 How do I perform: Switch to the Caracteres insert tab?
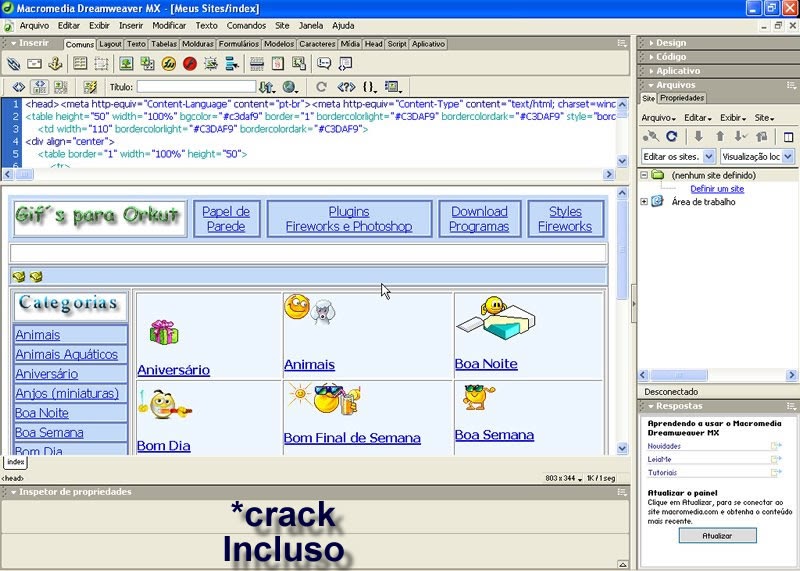click(317, 44)
